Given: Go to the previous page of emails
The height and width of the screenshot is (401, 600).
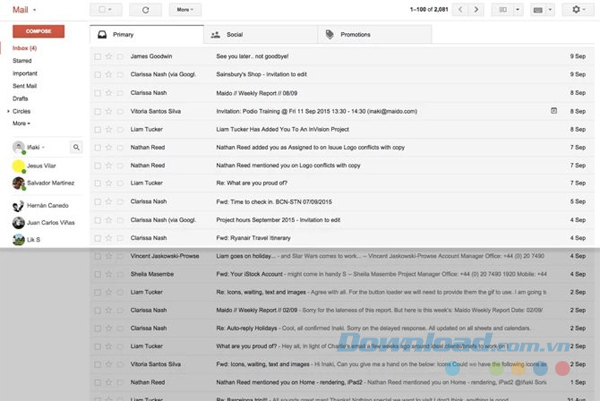Looking at the screenshot, I should coord(460,10).
